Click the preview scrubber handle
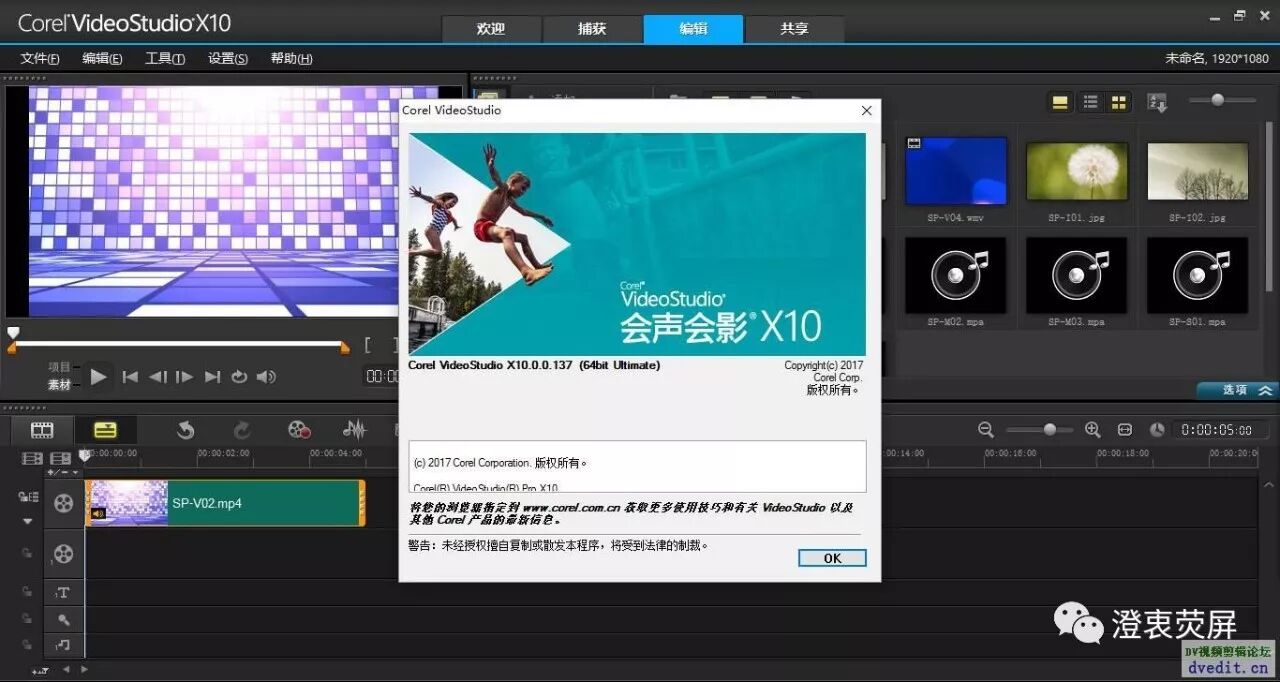The width and height of the screenshot is (1280, 682). click(13, 333)
